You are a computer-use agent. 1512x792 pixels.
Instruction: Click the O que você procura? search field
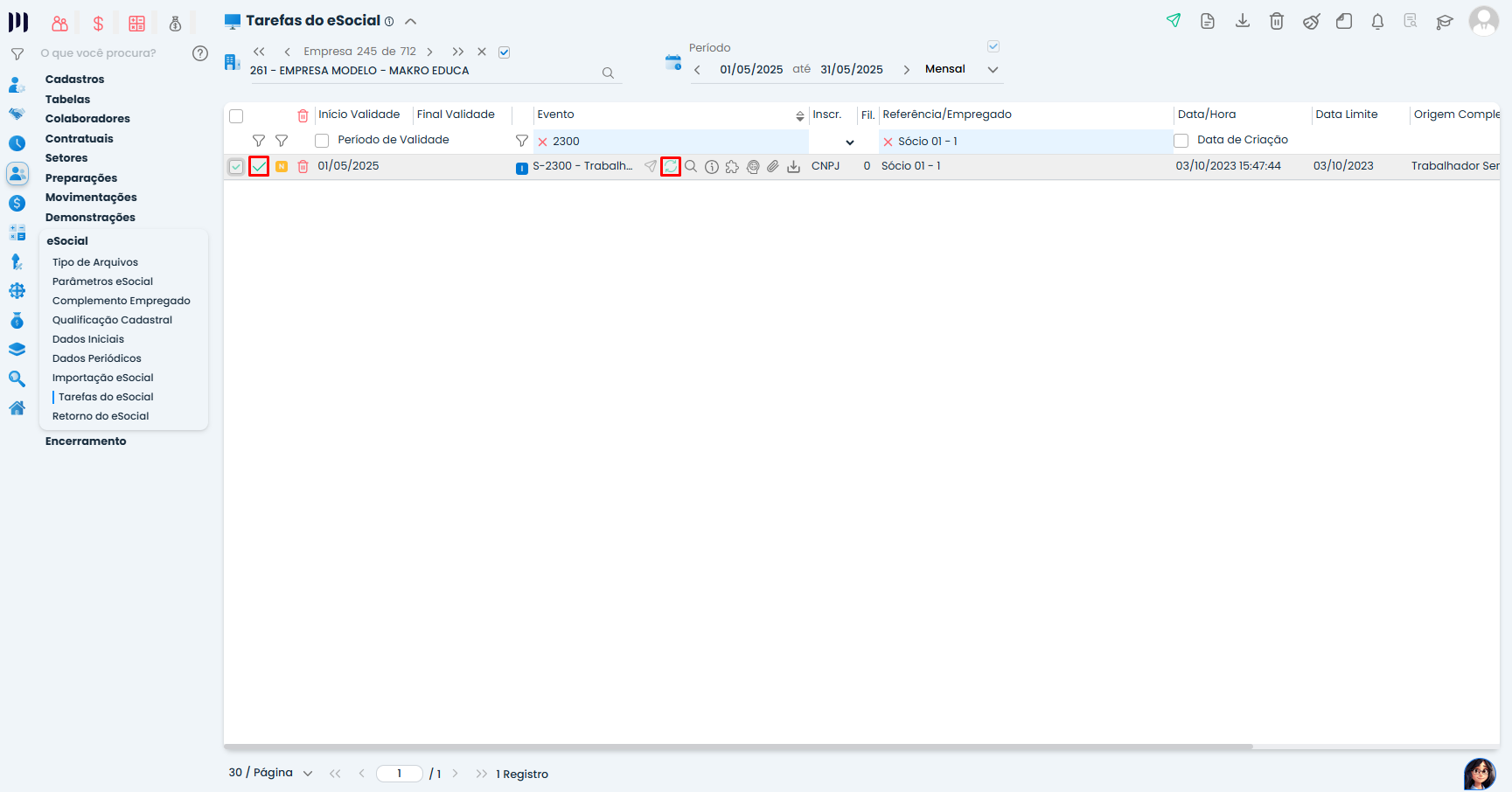99,53
